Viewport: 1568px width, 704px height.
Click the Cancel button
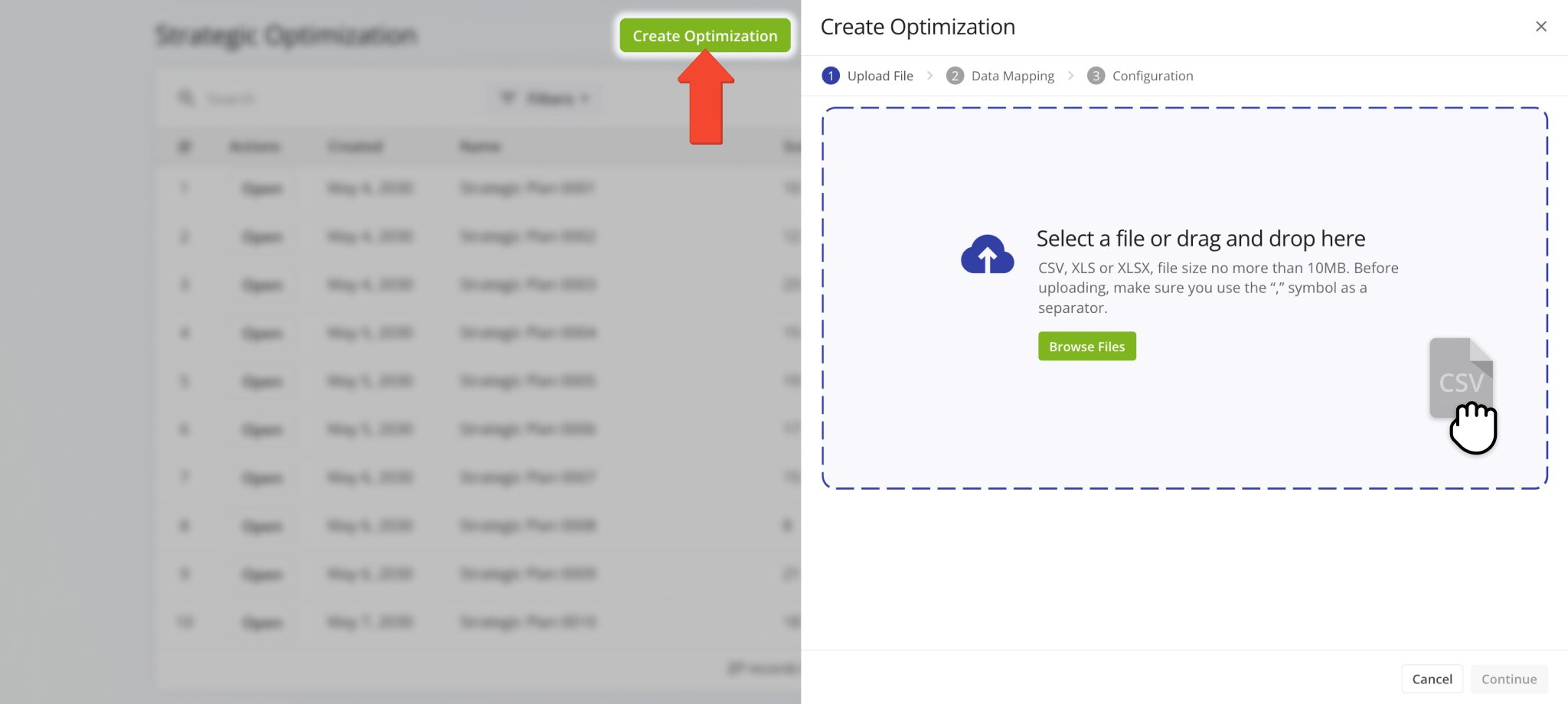click(x=1432, y=679)
